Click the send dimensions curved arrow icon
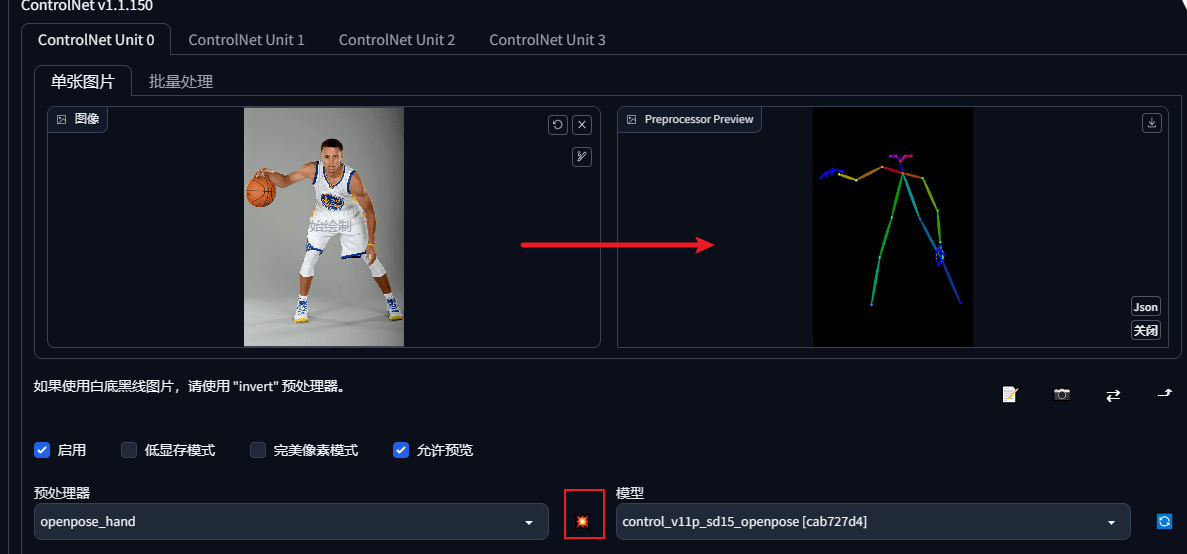 pyautogui.click(x=1165, y=393)
